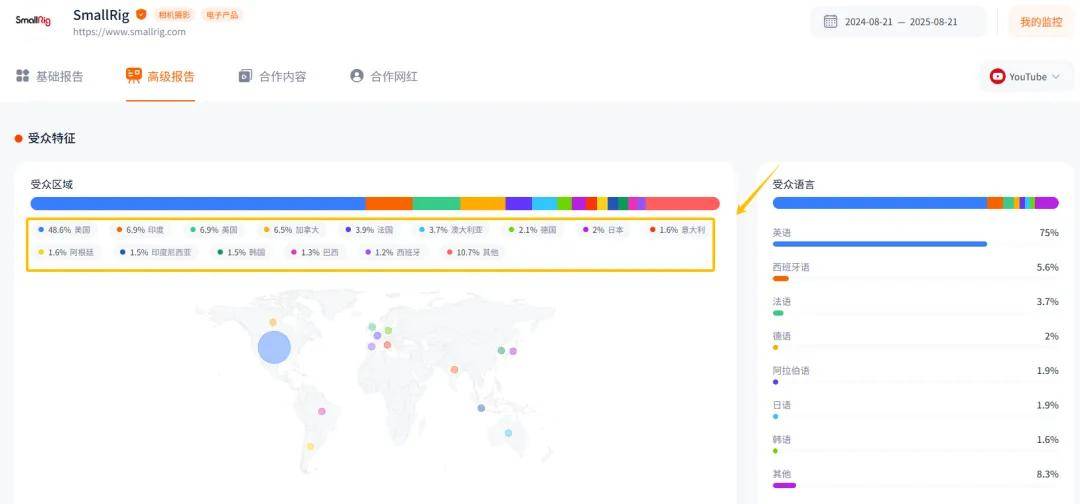The width and height of the screenshot is (1080, 504).
Task: Switch to the 高级报告 tab
Action: click(160, 76)
